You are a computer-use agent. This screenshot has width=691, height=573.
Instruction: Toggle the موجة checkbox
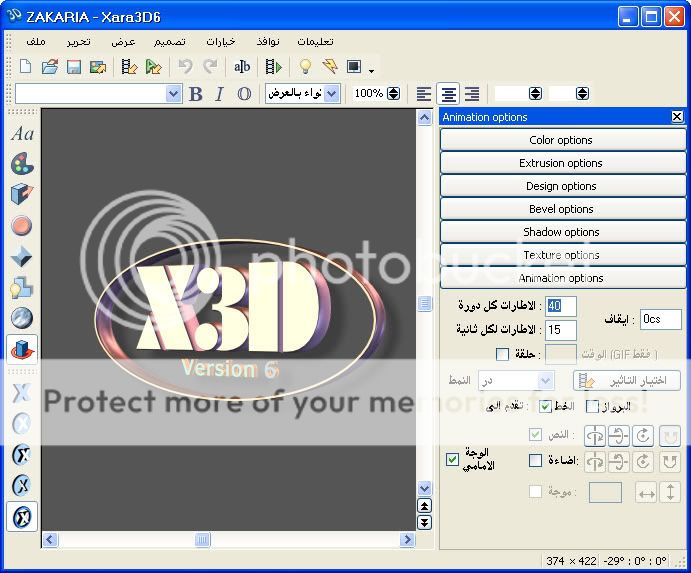tap(535, 491)
